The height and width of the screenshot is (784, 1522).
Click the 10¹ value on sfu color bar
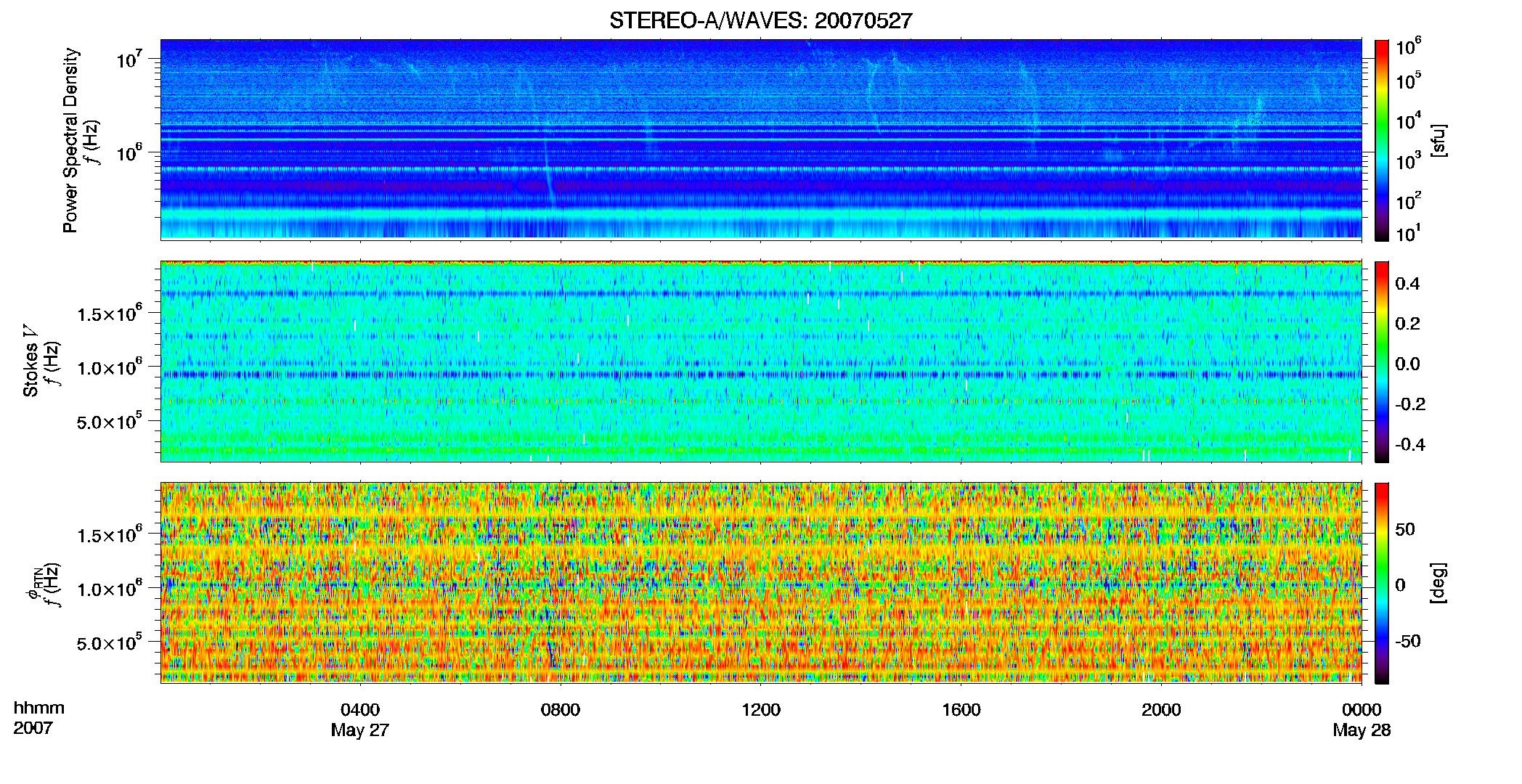pyautogui.click(x=1408, y=233)
